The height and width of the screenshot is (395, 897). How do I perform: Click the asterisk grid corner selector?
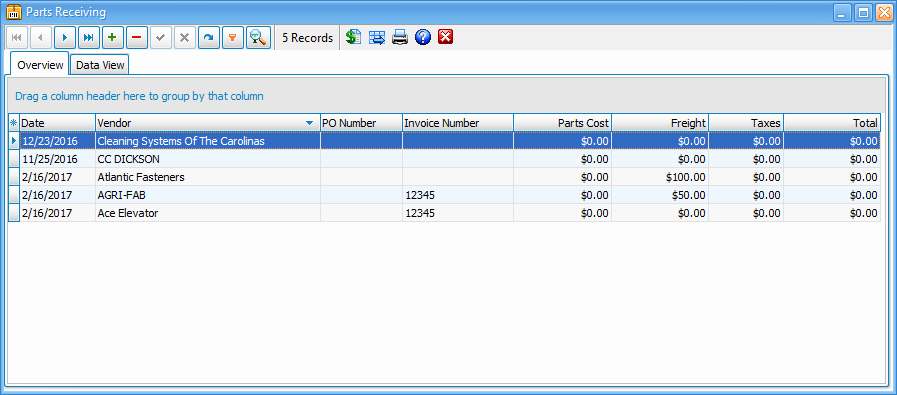pyautogui.click(x=14, y=123)
